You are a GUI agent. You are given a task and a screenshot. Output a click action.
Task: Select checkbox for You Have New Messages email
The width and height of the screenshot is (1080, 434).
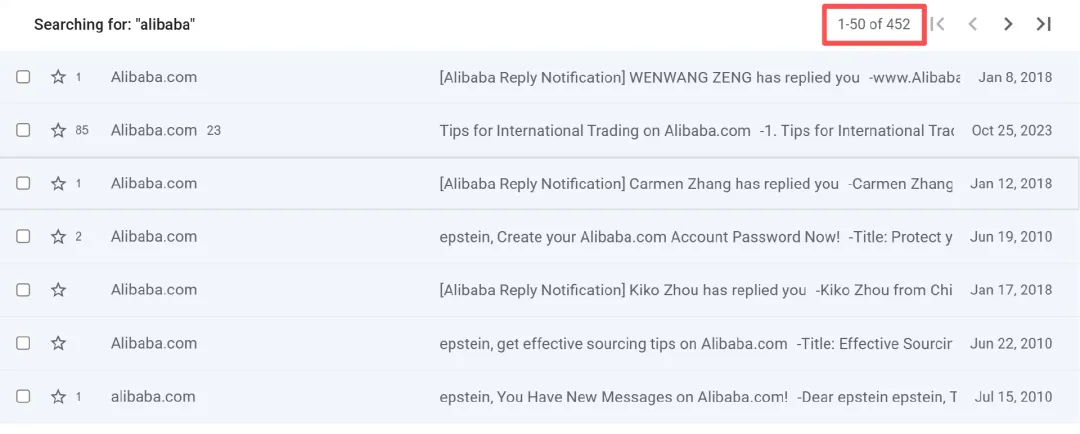[x=23, y=396]
